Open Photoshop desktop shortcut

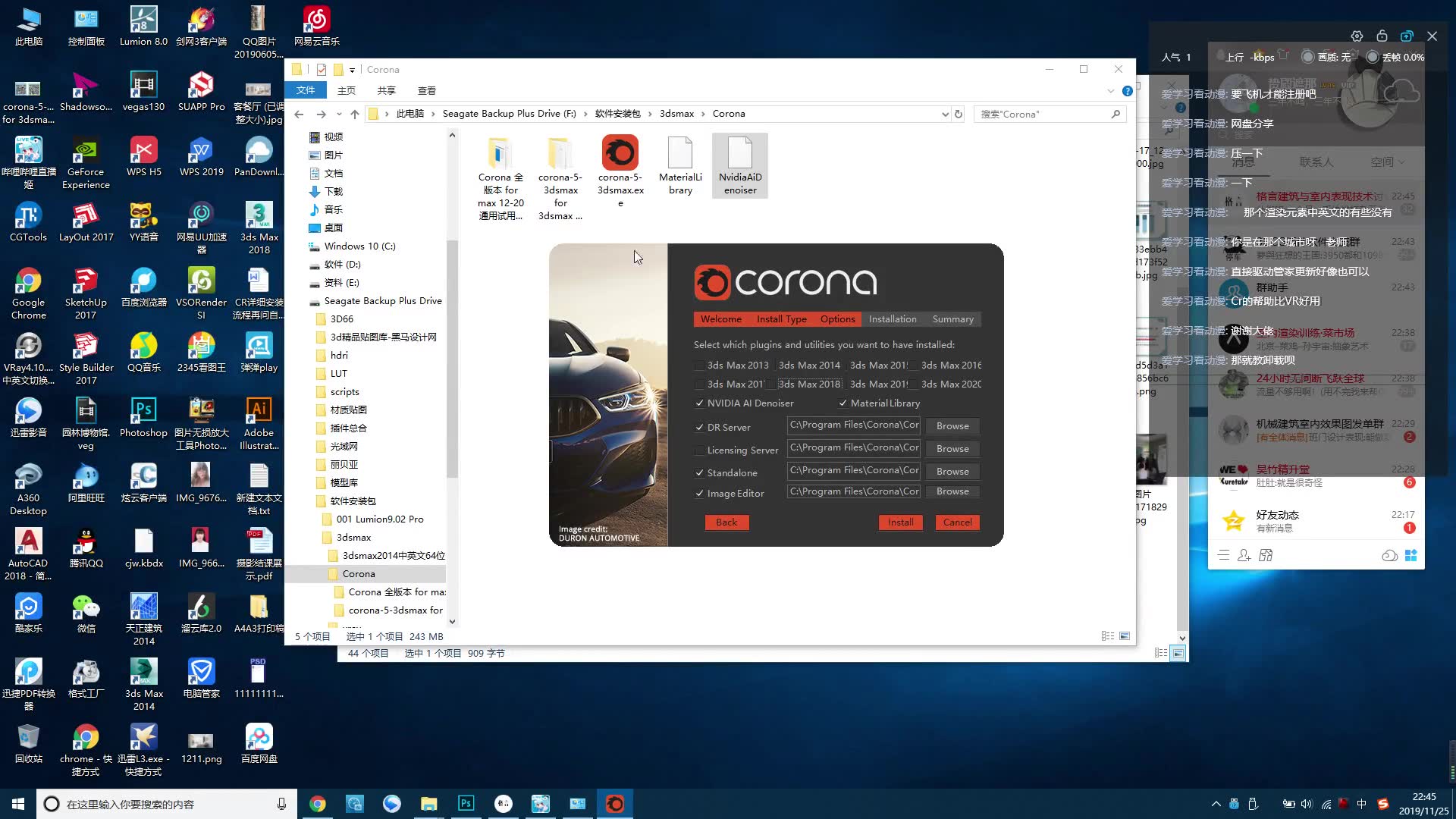(143, 419)
